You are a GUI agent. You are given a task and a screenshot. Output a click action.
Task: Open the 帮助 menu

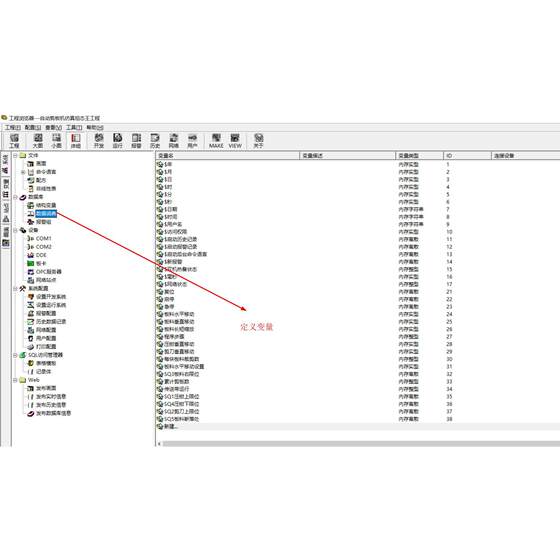pyautogui.click(x=95, y=128)
